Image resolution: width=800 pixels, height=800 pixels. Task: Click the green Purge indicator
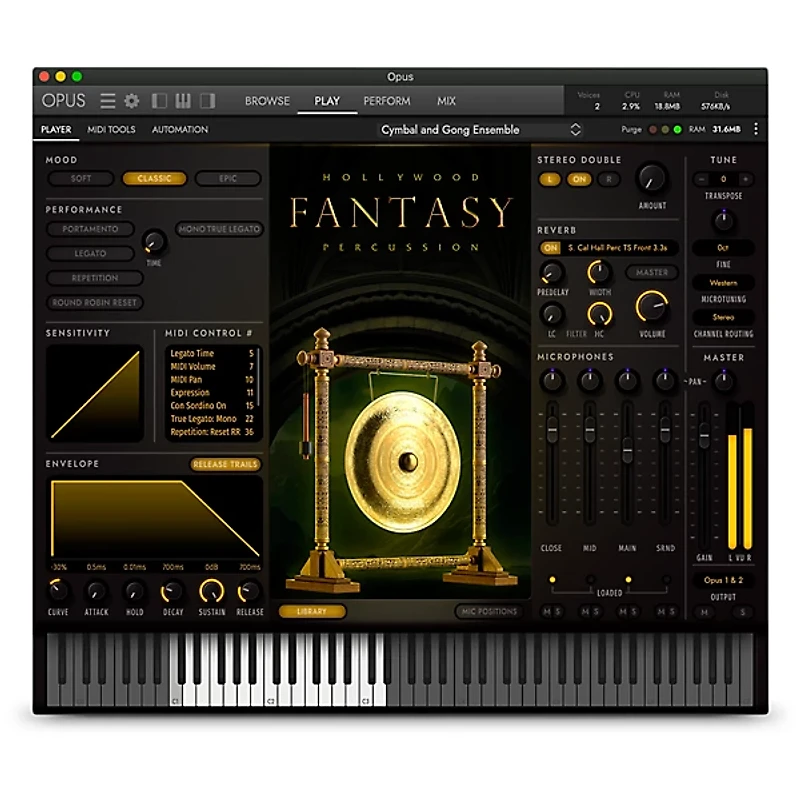coord(677,130)
